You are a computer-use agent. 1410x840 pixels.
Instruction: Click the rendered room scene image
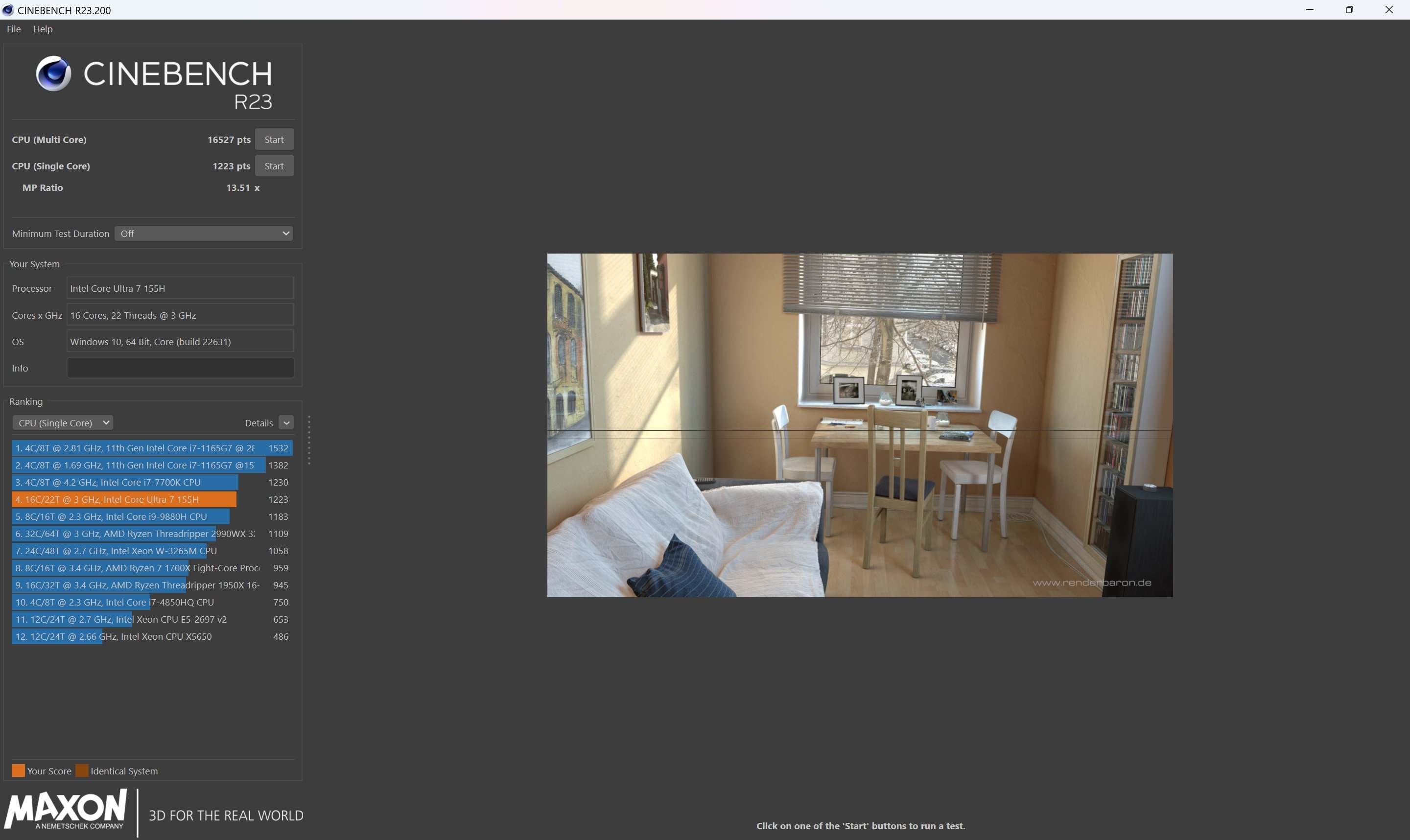click(859, 424)
